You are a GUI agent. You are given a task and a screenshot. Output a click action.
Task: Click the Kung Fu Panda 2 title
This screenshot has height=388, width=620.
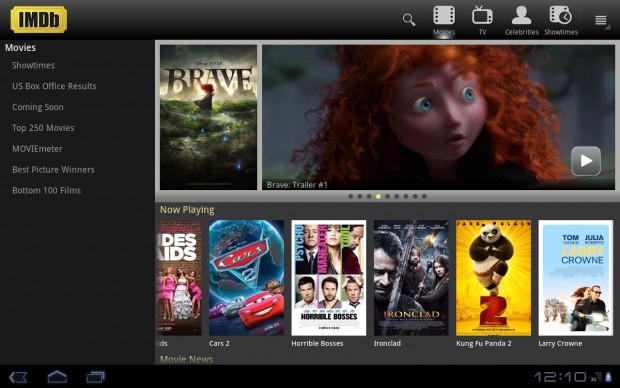tap(484, 344)
